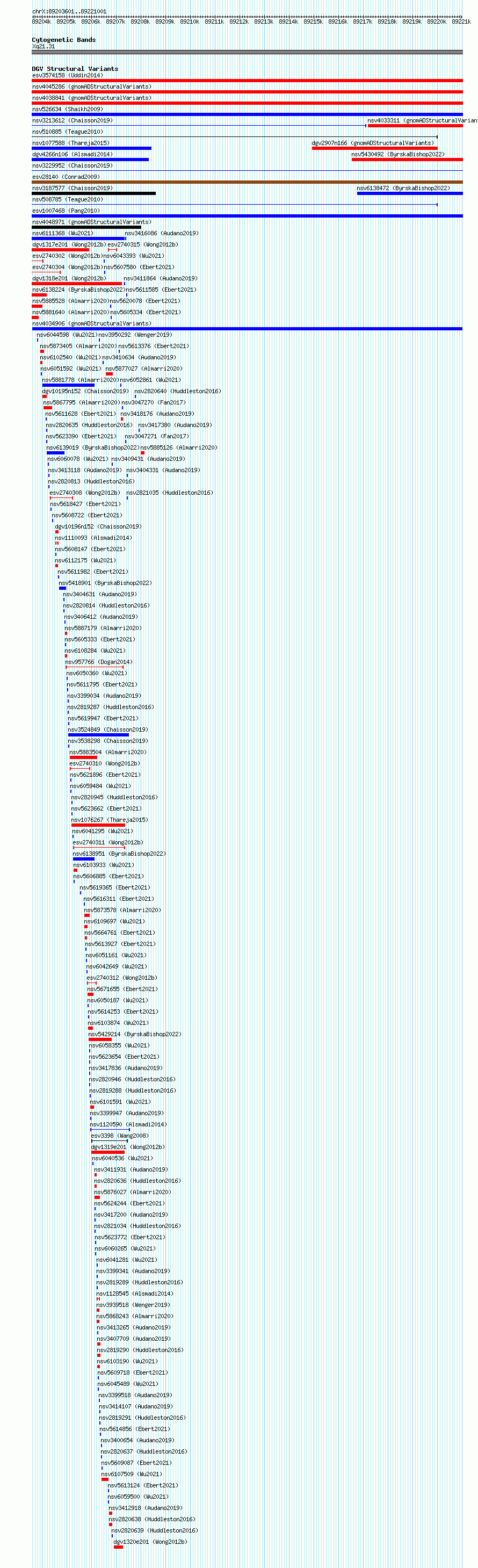Screen dimensions: 478x1568
Task: Open variant nsv6138224 (ByrskaBishop2022)
Action: (78, 290)
